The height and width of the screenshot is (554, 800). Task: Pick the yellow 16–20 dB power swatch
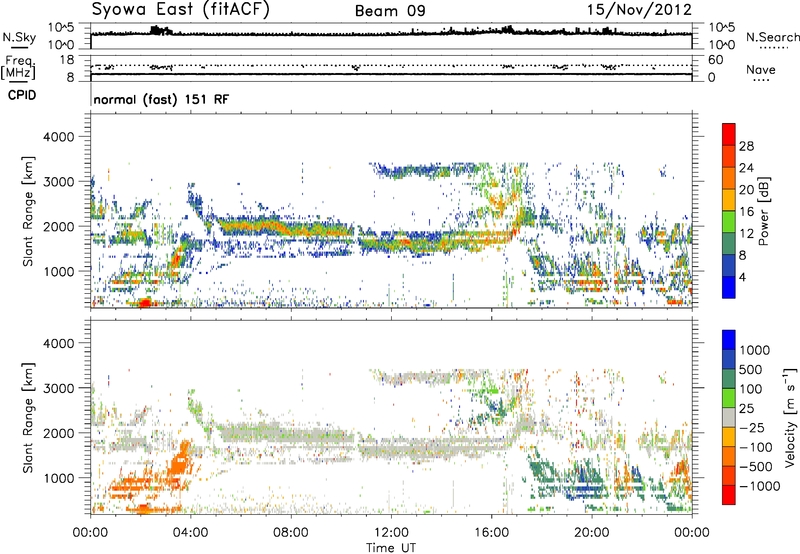pos(729,199)
